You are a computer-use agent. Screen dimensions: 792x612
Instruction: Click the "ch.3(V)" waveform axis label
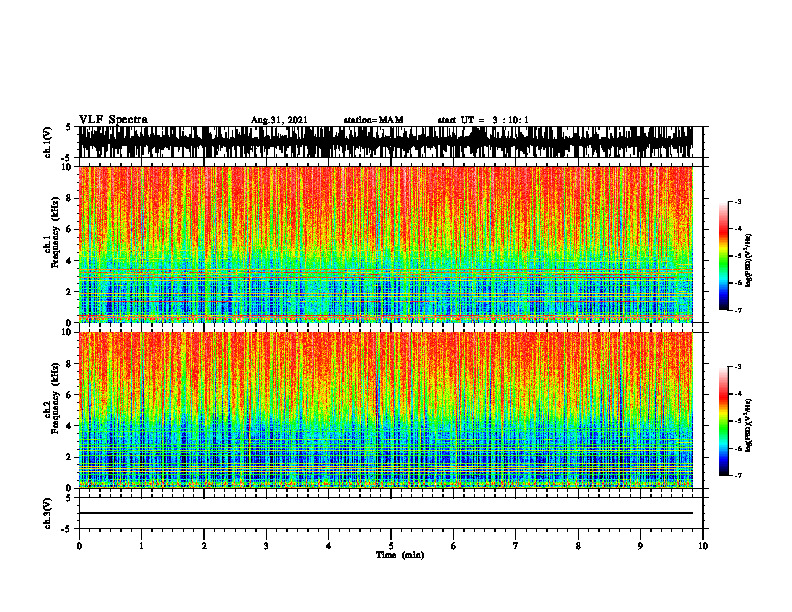point(48,513)
